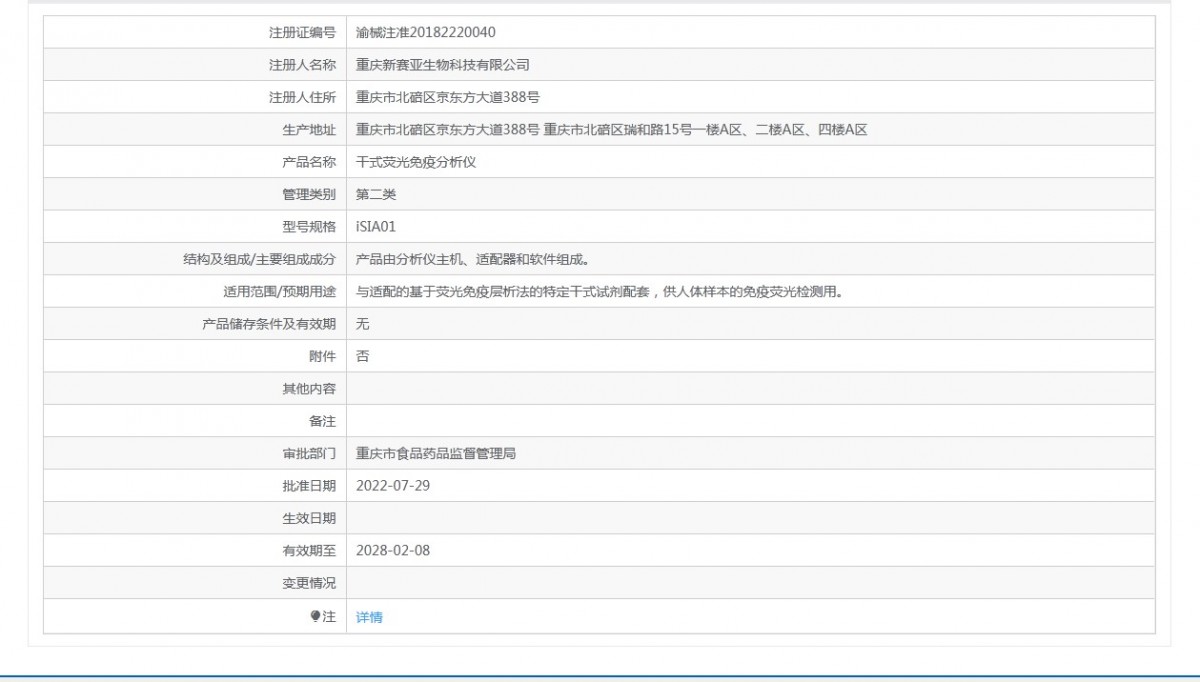Click the 产品名称 label
1200x682 pixels.
coord(310,162)
